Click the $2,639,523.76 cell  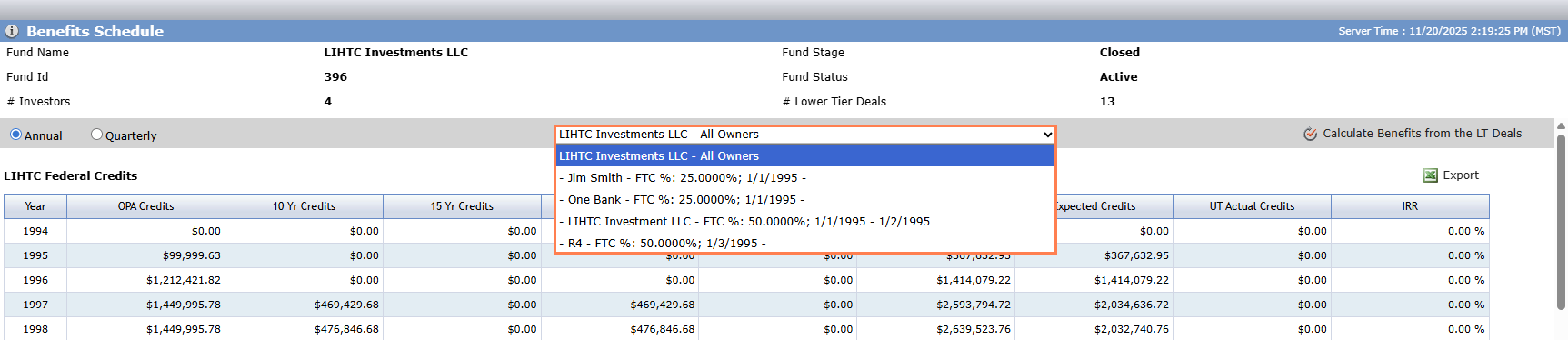pos(936,329)
